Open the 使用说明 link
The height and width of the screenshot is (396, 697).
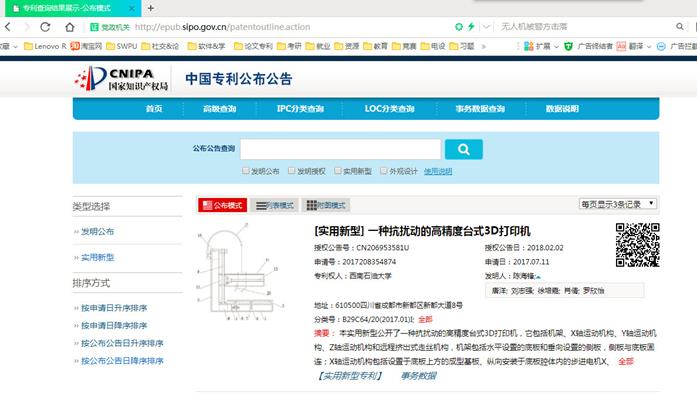pyautogui.click(x=438, y=171)
